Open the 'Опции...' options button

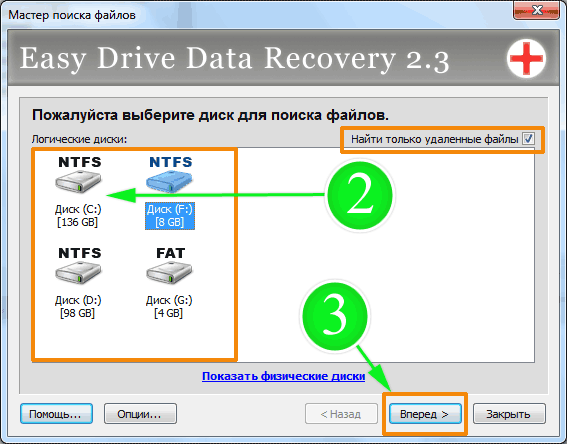[x=140, y=414]
